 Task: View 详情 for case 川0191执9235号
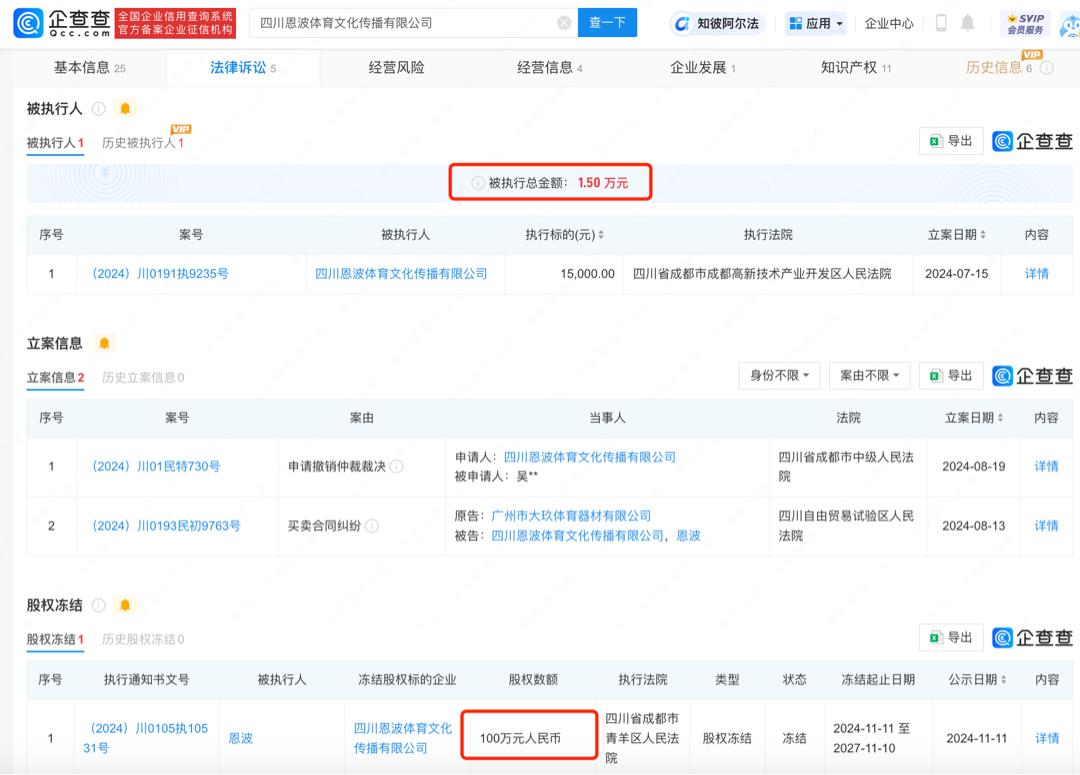click(1037, 273)
